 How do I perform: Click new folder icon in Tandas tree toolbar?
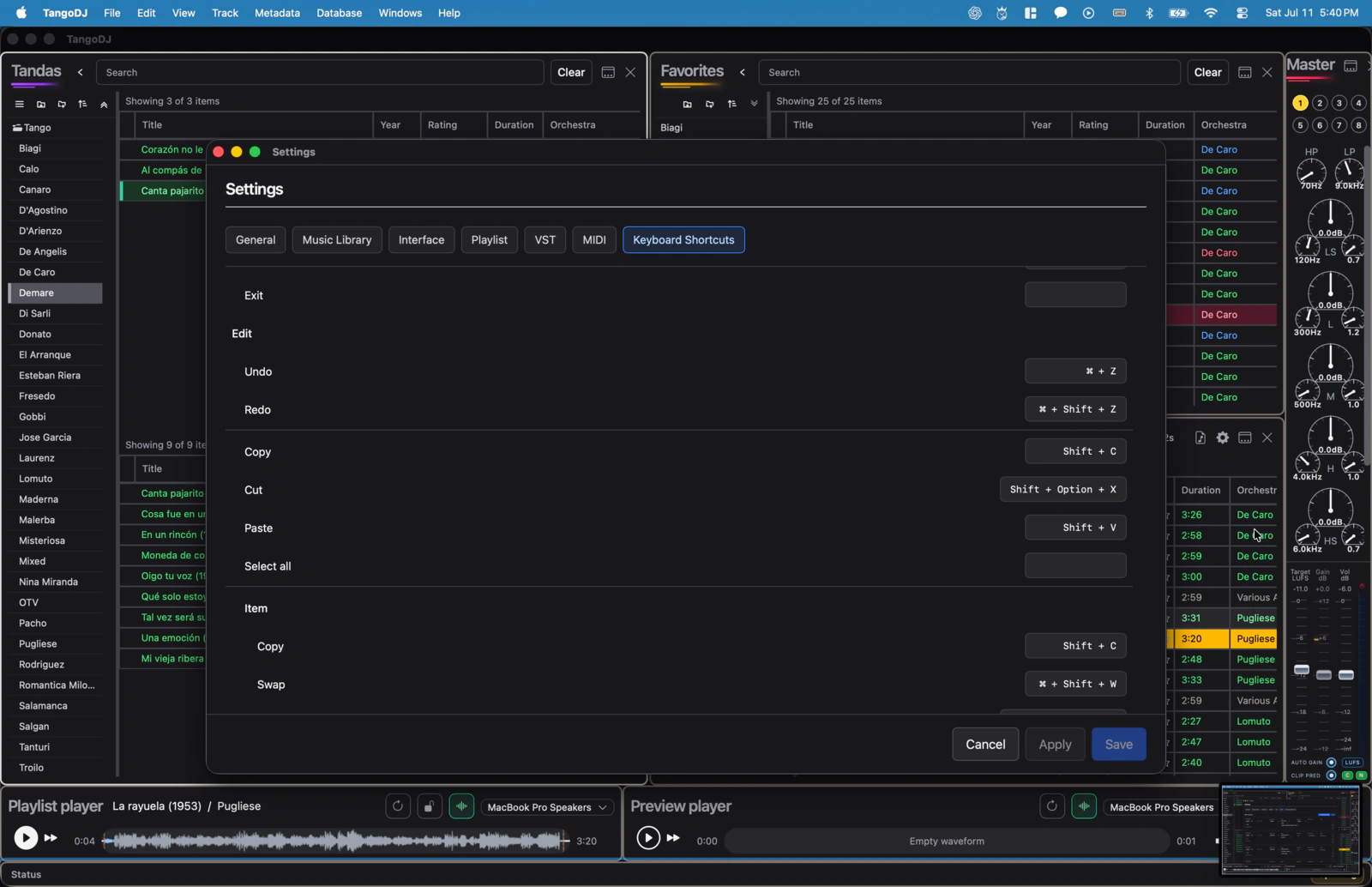click(40, 104)
